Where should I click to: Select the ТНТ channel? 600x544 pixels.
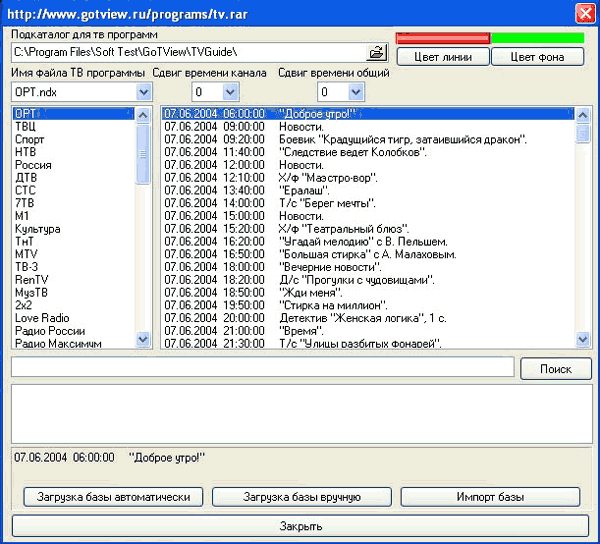click(x=73, y=241)
